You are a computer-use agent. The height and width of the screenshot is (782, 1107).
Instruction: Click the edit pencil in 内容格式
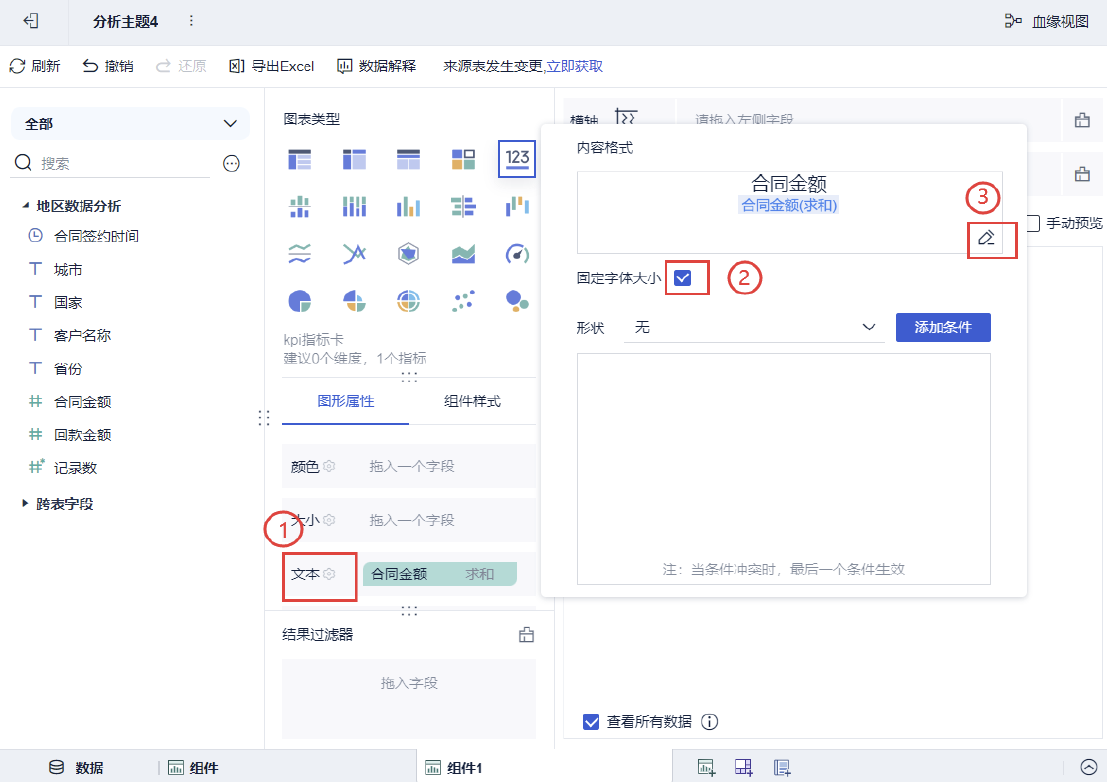tap(986, 238)
